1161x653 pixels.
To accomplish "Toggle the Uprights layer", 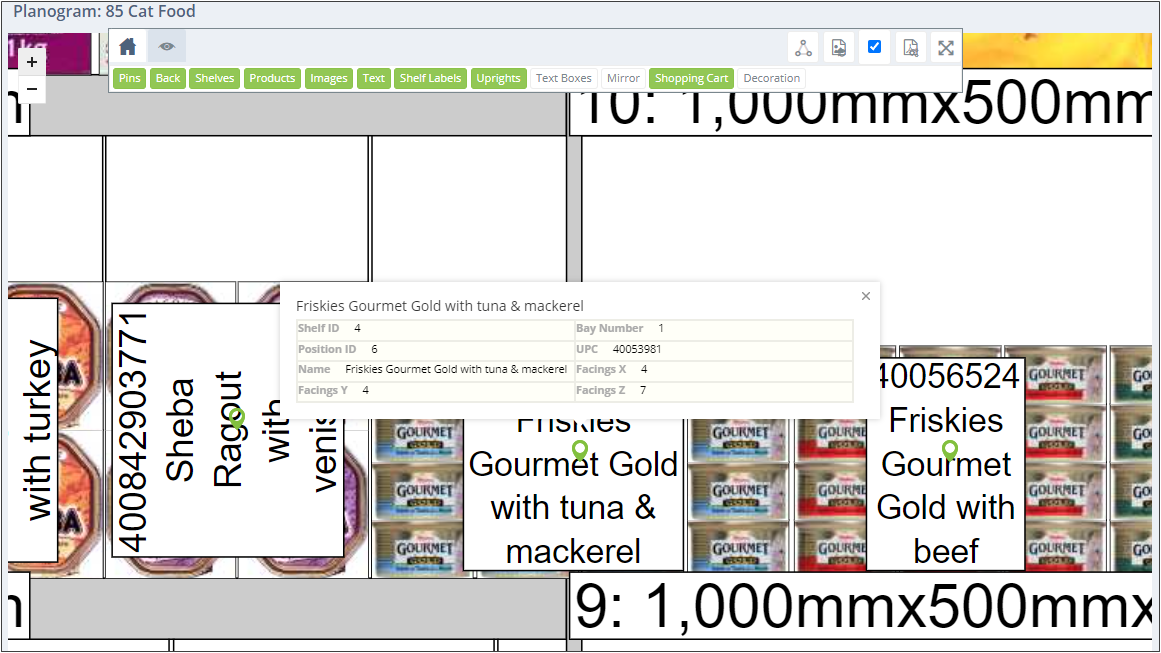I will 498,78.
